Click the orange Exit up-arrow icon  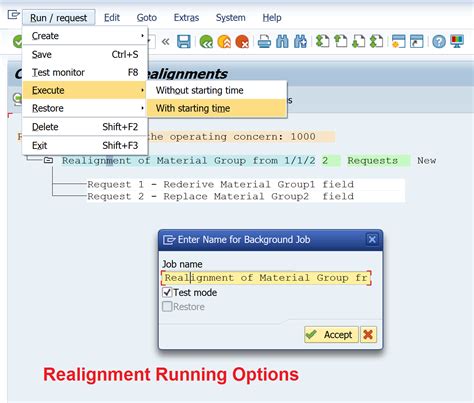point(224,42)
